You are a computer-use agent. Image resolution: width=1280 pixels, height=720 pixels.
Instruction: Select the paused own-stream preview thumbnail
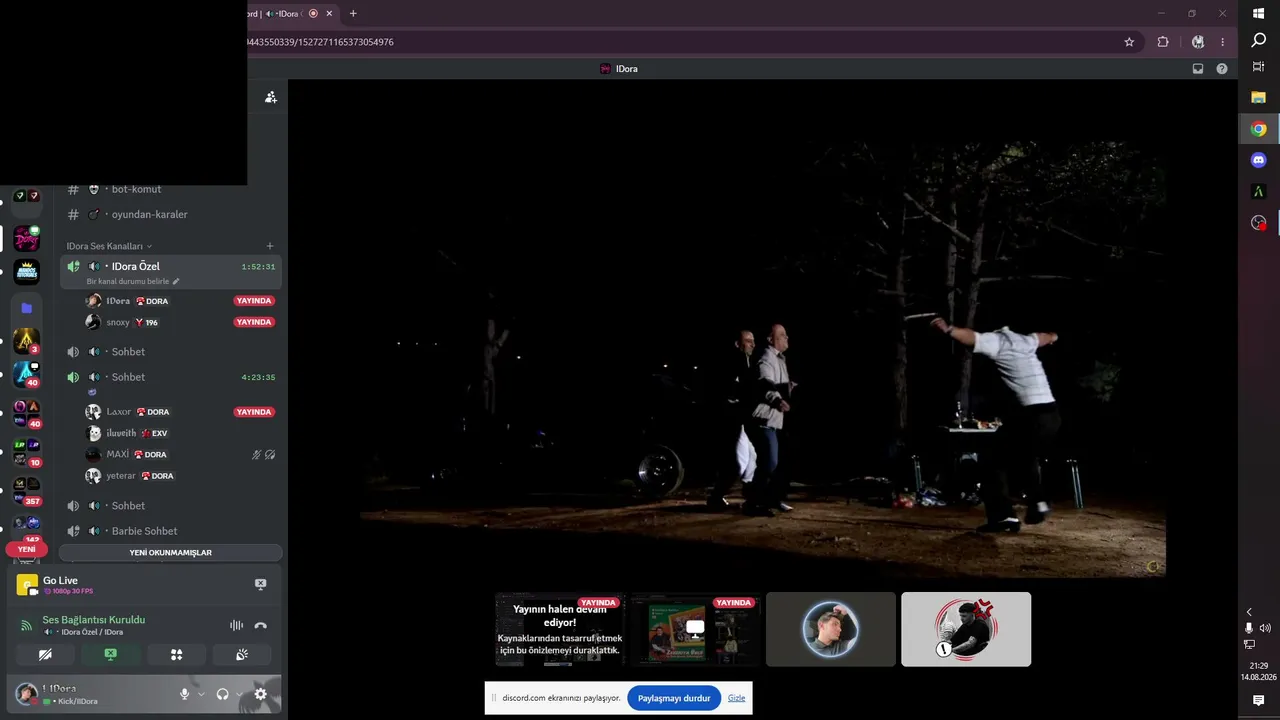point(560,629)
